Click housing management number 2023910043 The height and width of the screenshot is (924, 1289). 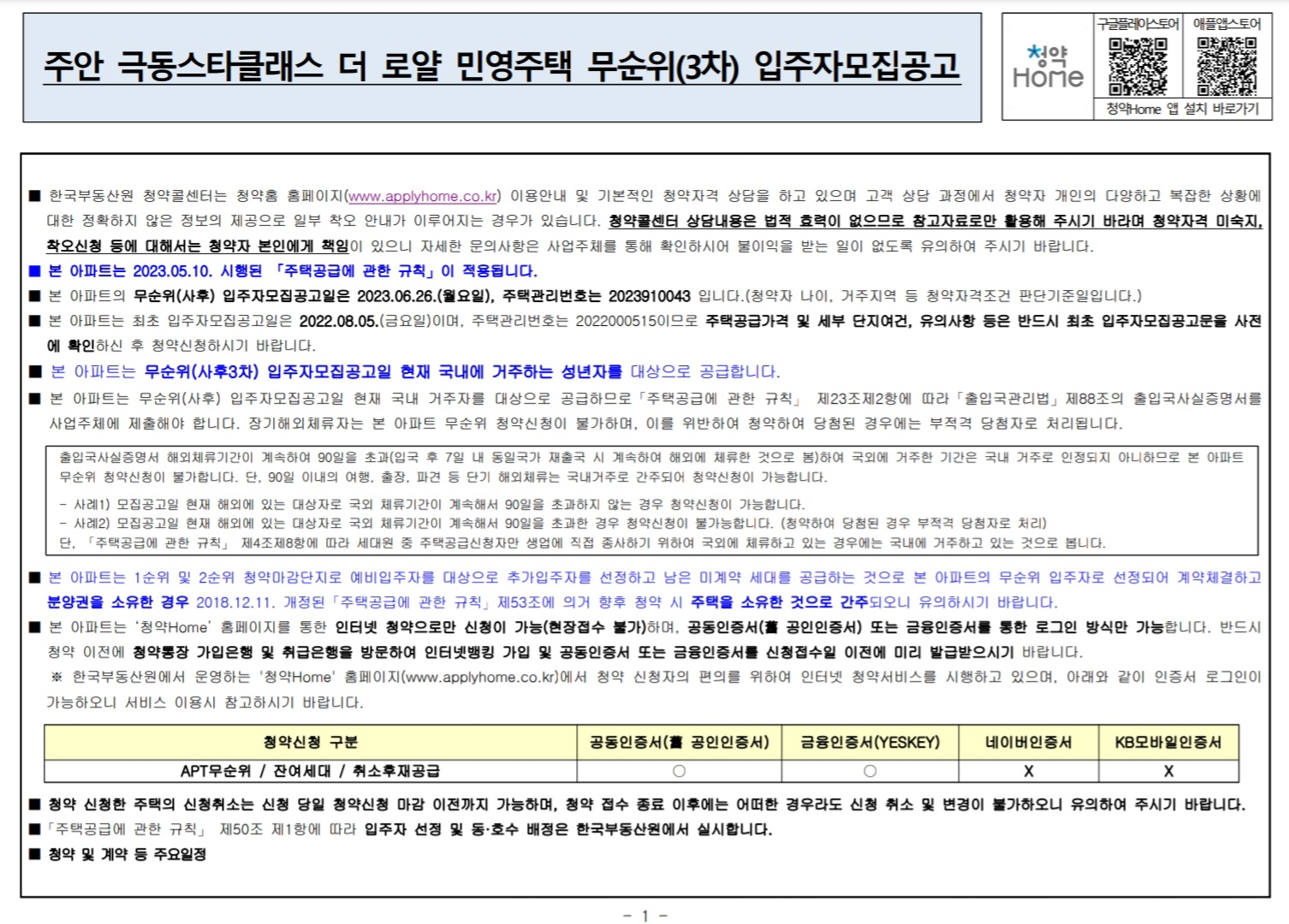(649, 296)
